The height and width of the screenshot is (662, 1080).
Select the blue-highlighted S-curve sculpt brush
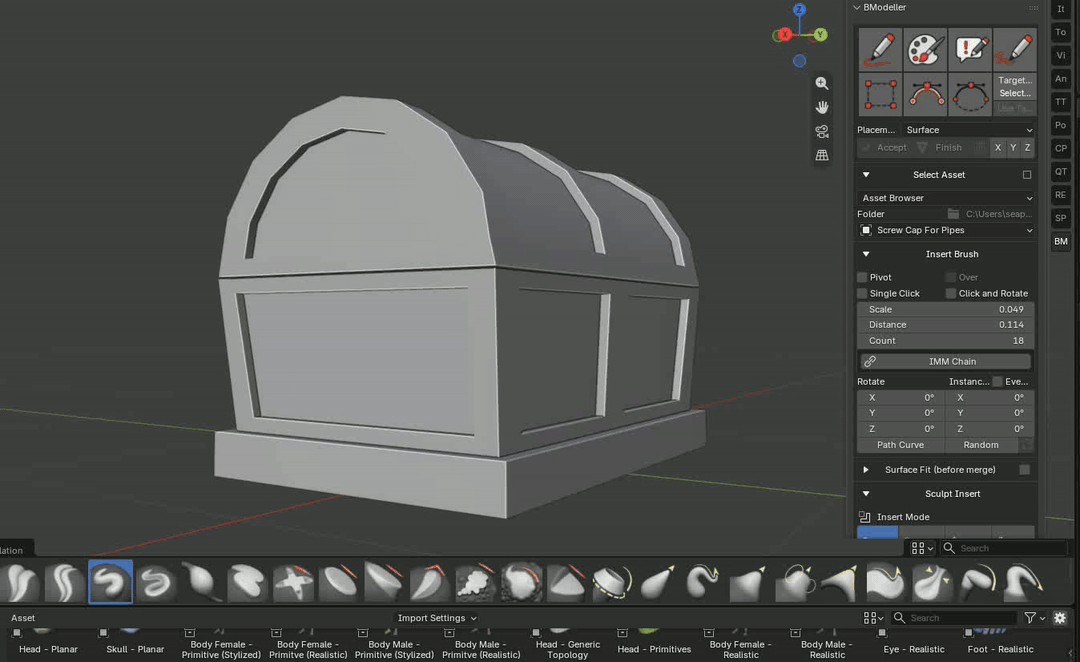110,581
